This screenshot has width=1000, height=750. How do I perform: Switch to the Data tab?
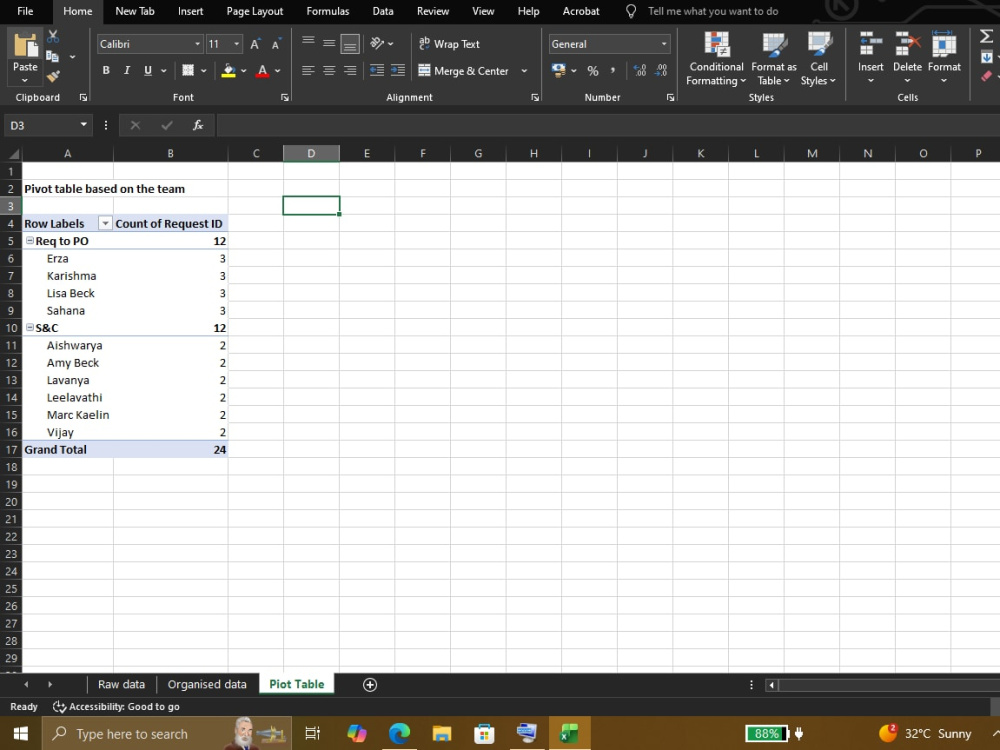pyautogui.click(x=383, y=11)
